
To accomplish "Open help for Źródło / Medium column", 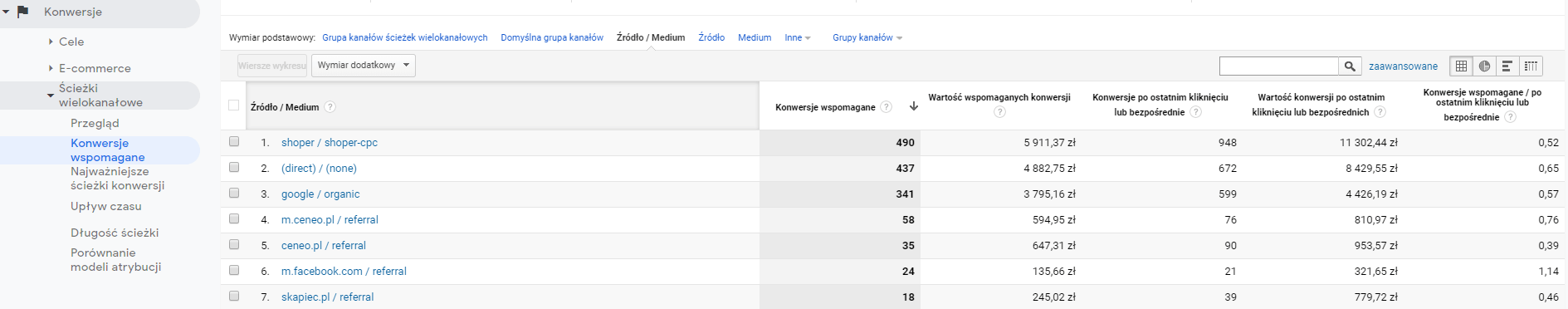I will point(330,107).
